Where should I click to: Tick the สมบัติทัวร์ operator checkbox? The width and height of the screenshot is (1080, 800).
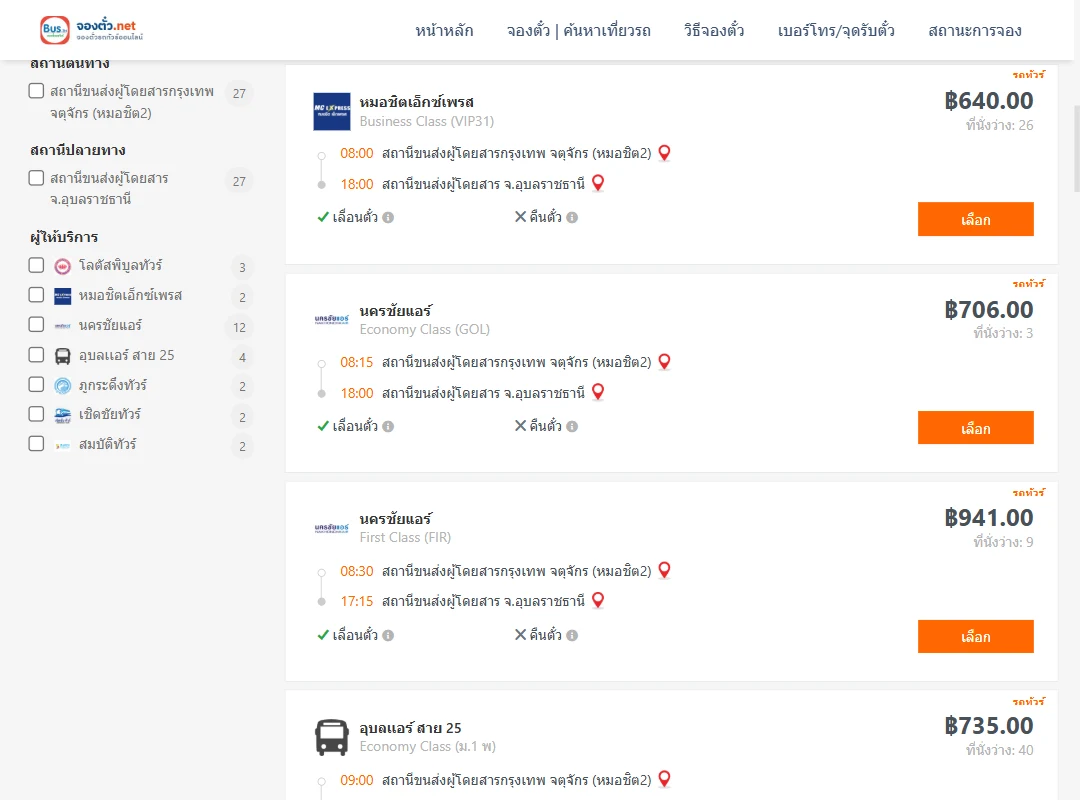37,444
